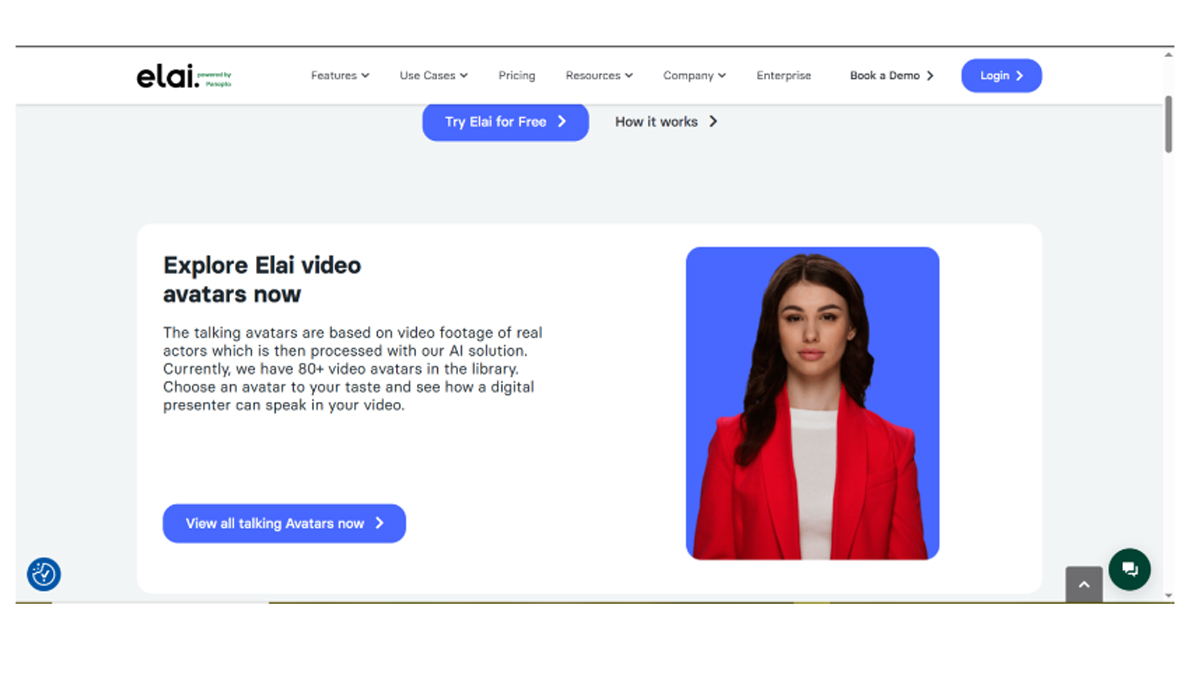The width and height of the screenshot is (1200, 675).
Task: Open the cookie preferences round icon
Action: coord(44,574)
